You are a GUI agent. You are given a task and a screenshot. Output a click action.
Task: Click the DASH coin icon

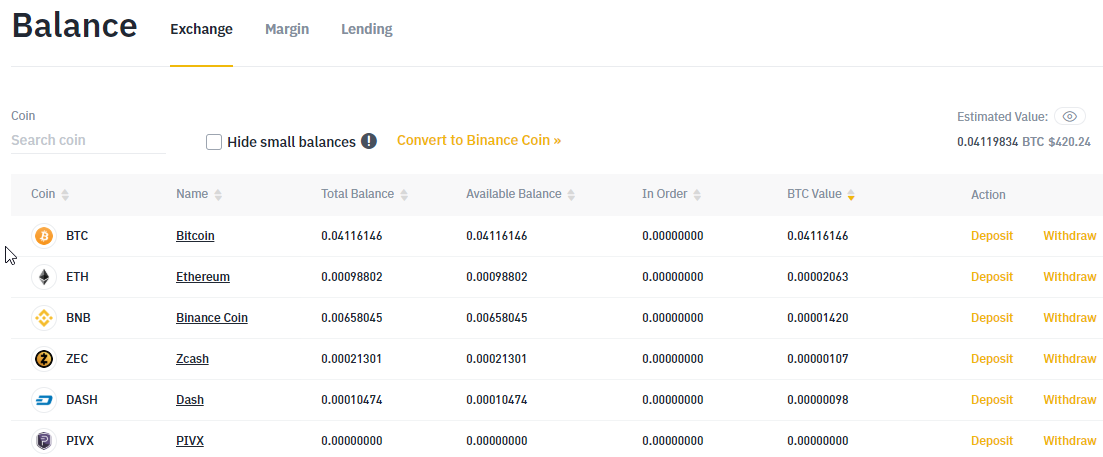pyautogui.click(x=43, y=400)
